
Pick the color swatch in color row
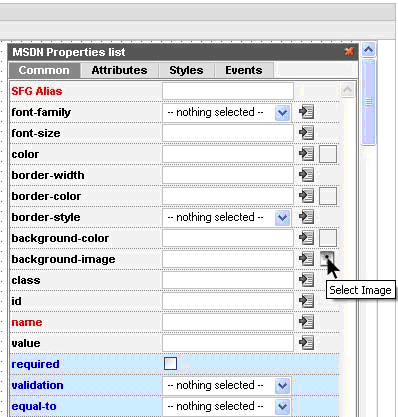[x=328, y=154]
